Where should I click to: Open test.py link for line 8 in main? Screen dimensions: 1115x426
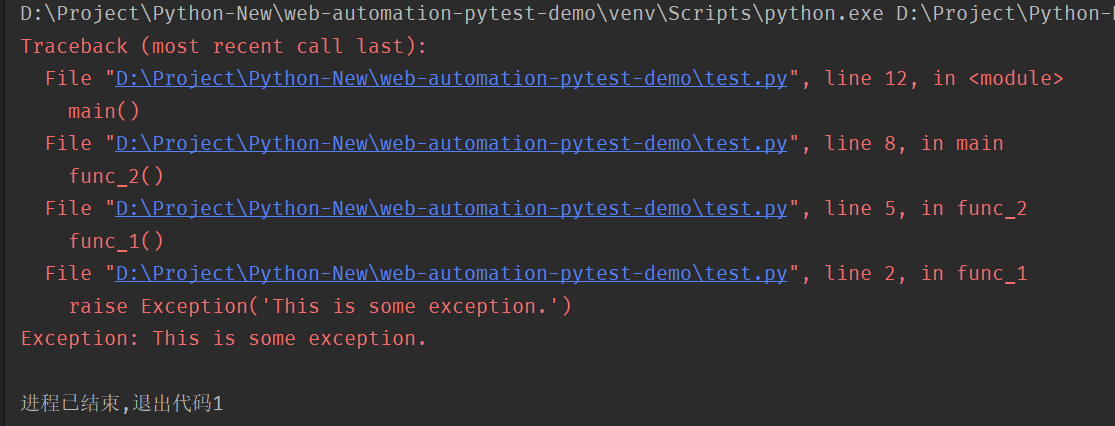pos(452,144)
